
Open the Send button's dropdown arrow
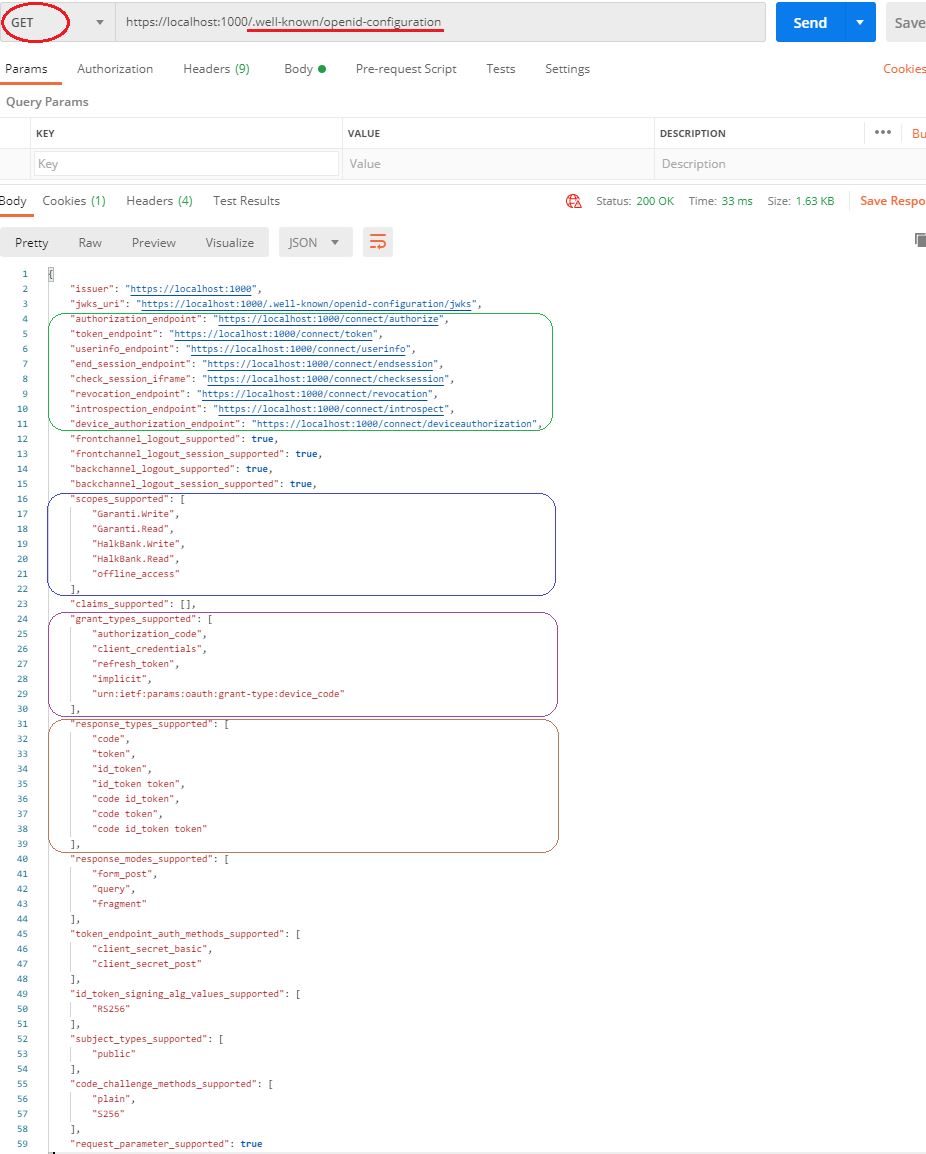pyautogui.click(x=860, y=23)
